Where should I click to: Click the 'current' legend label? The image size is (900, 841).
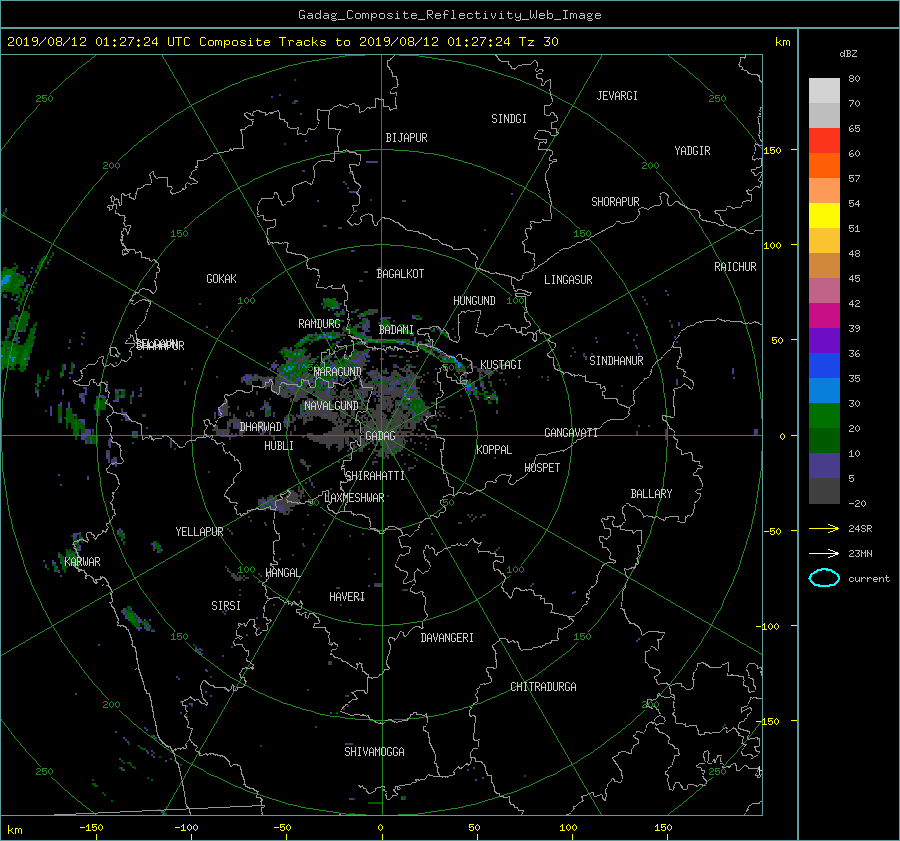pos(868,579)
